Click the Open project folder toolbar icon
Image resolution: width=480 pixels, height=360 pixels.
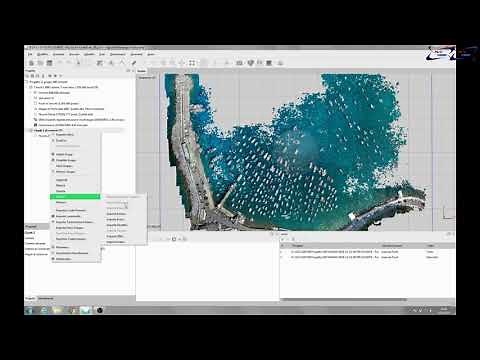tap(40, 63)
